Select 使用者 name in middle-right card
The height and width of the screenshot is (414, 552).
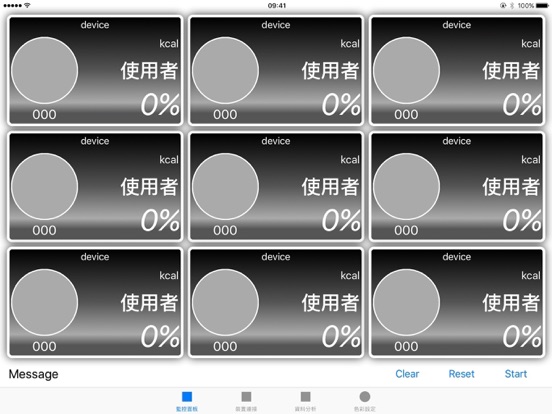pos(511,186)
